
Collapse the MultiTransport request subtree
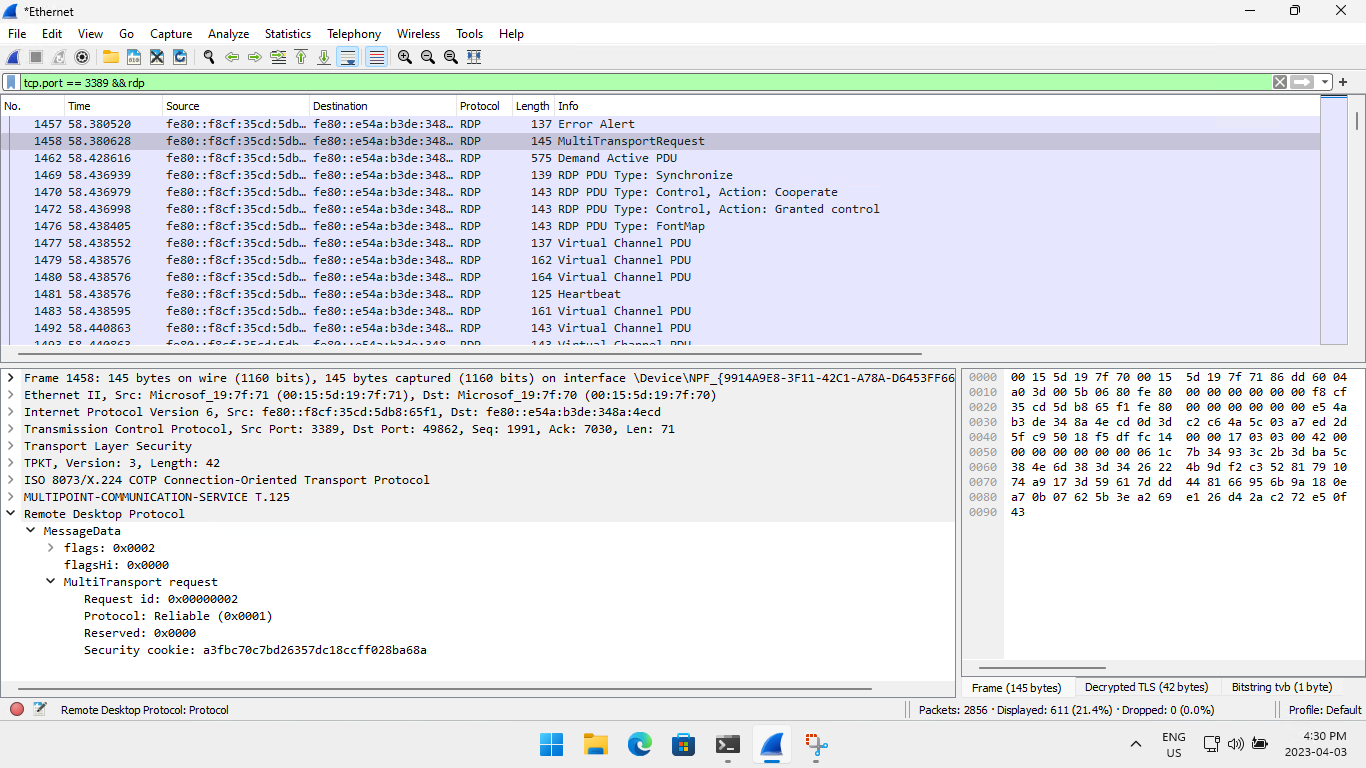point(51,582)
